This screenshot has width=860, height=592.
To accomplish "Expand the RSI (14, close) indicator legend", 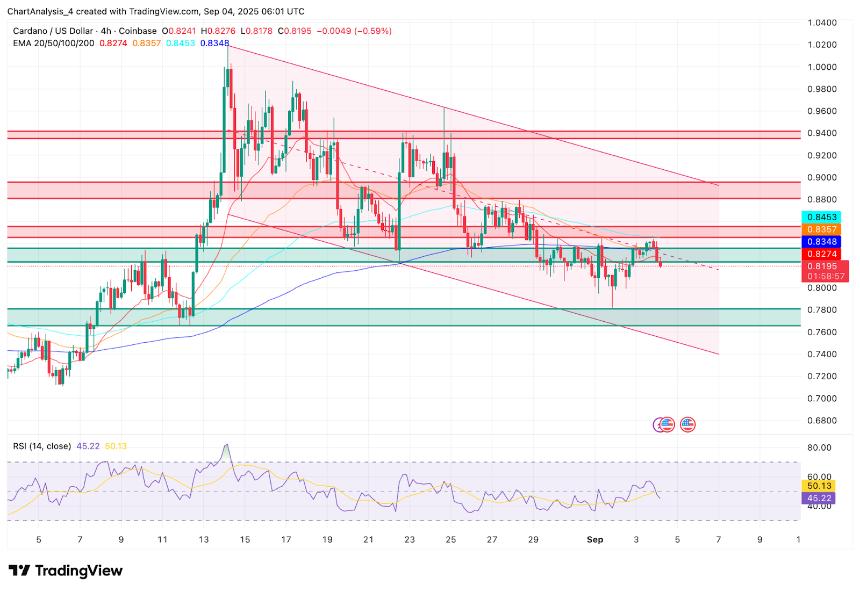I will click(x=40, y=446).
